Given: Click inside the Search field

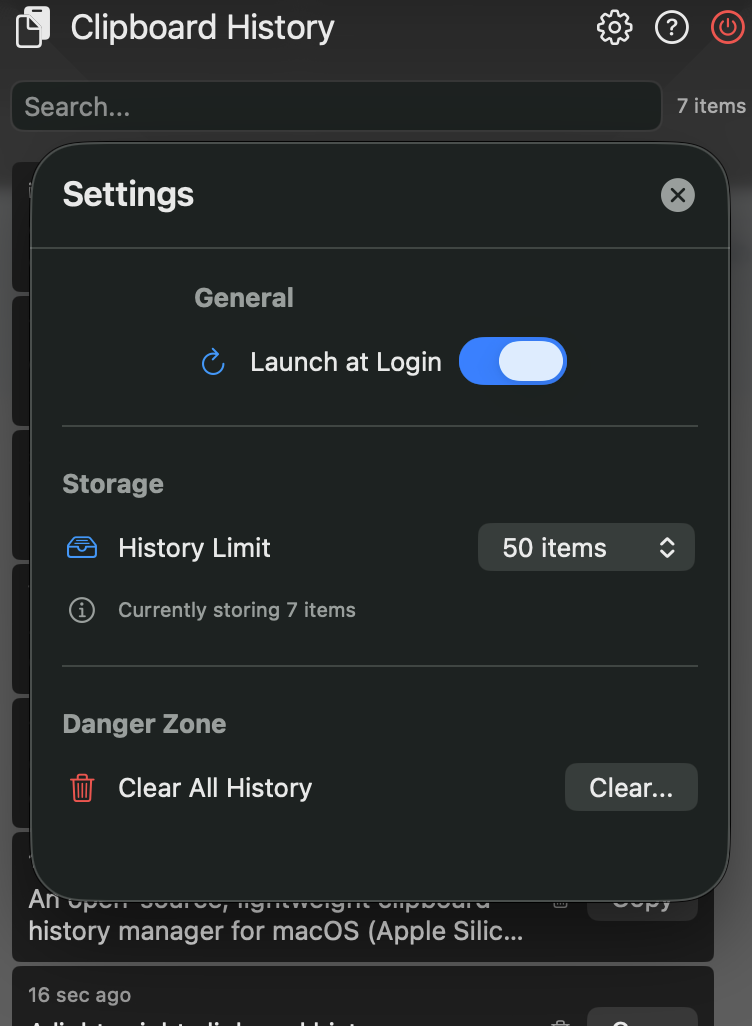Looking at the screenshot, I should pos(335,106).
